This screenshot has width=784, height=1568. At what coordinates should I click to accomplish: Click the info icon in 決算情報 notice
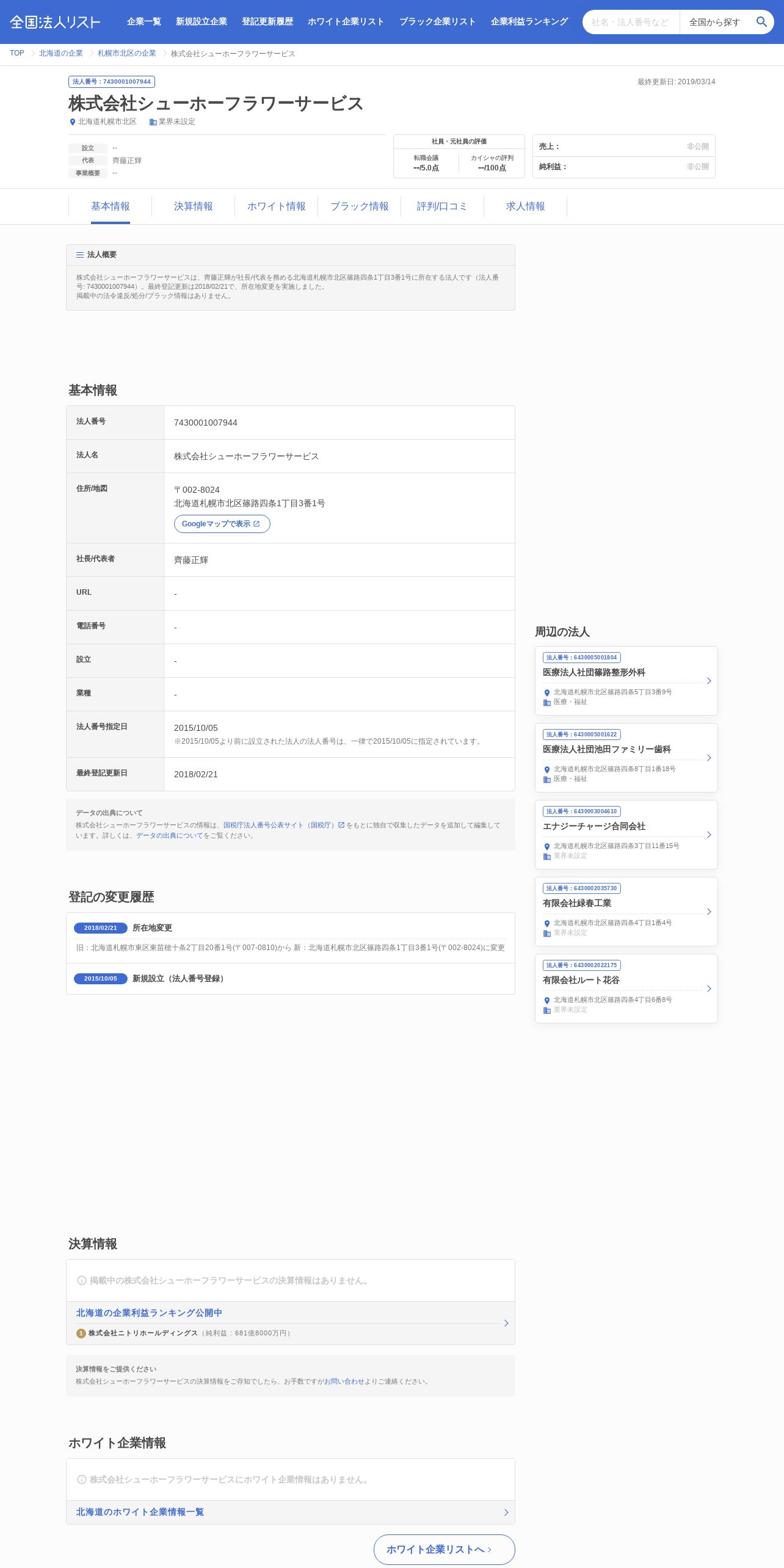click(82, 1280)
